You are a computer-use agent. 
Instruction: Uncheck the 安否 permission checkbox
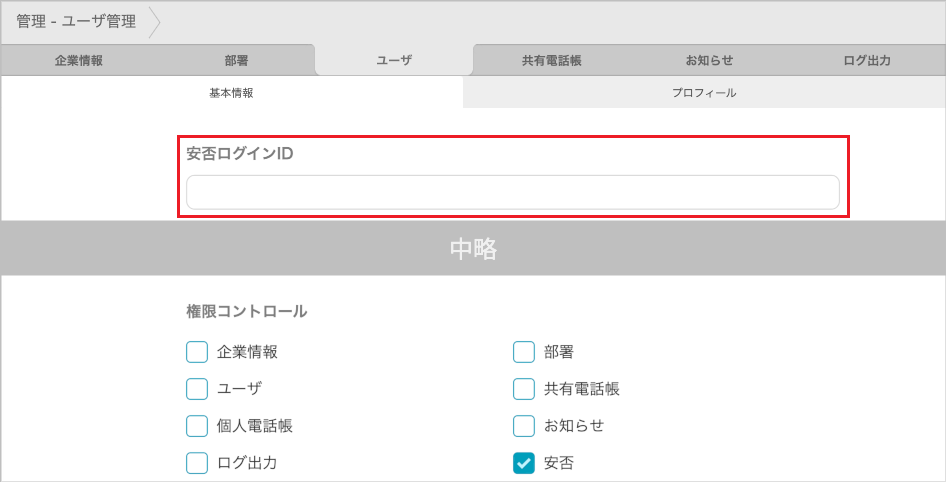click(x=524, y=463)
